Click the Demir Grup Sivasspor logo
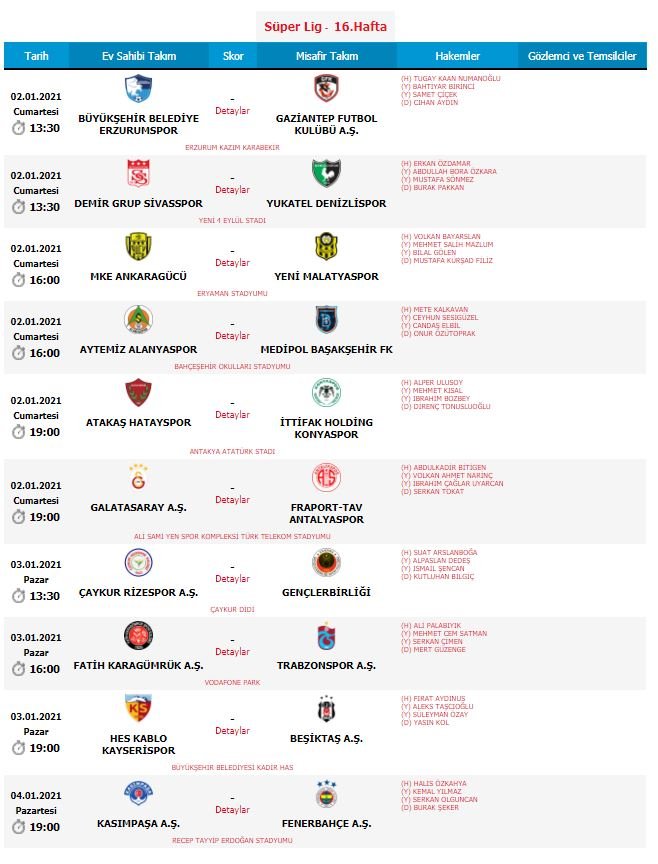Image resolution: width=658 pixels, height=864 pixels. [x=138, y=173]
